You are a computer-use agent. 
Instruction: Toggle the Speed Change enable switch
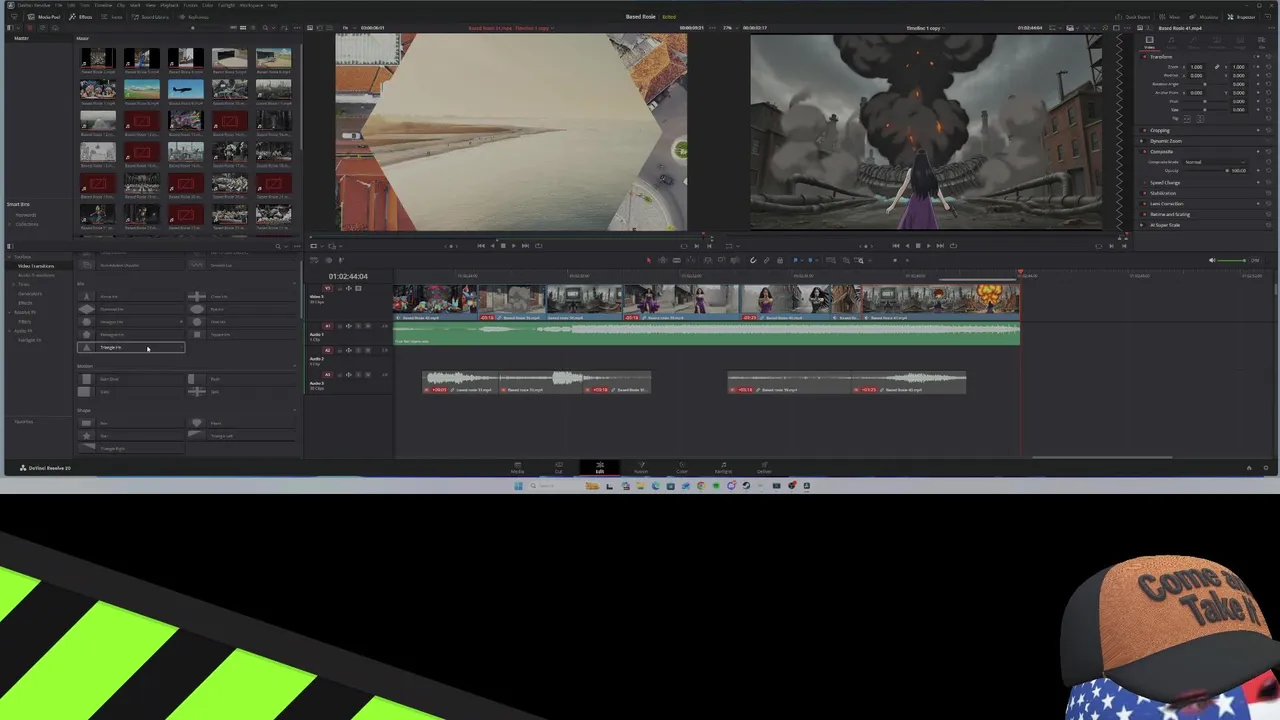tap(1144, 183)
